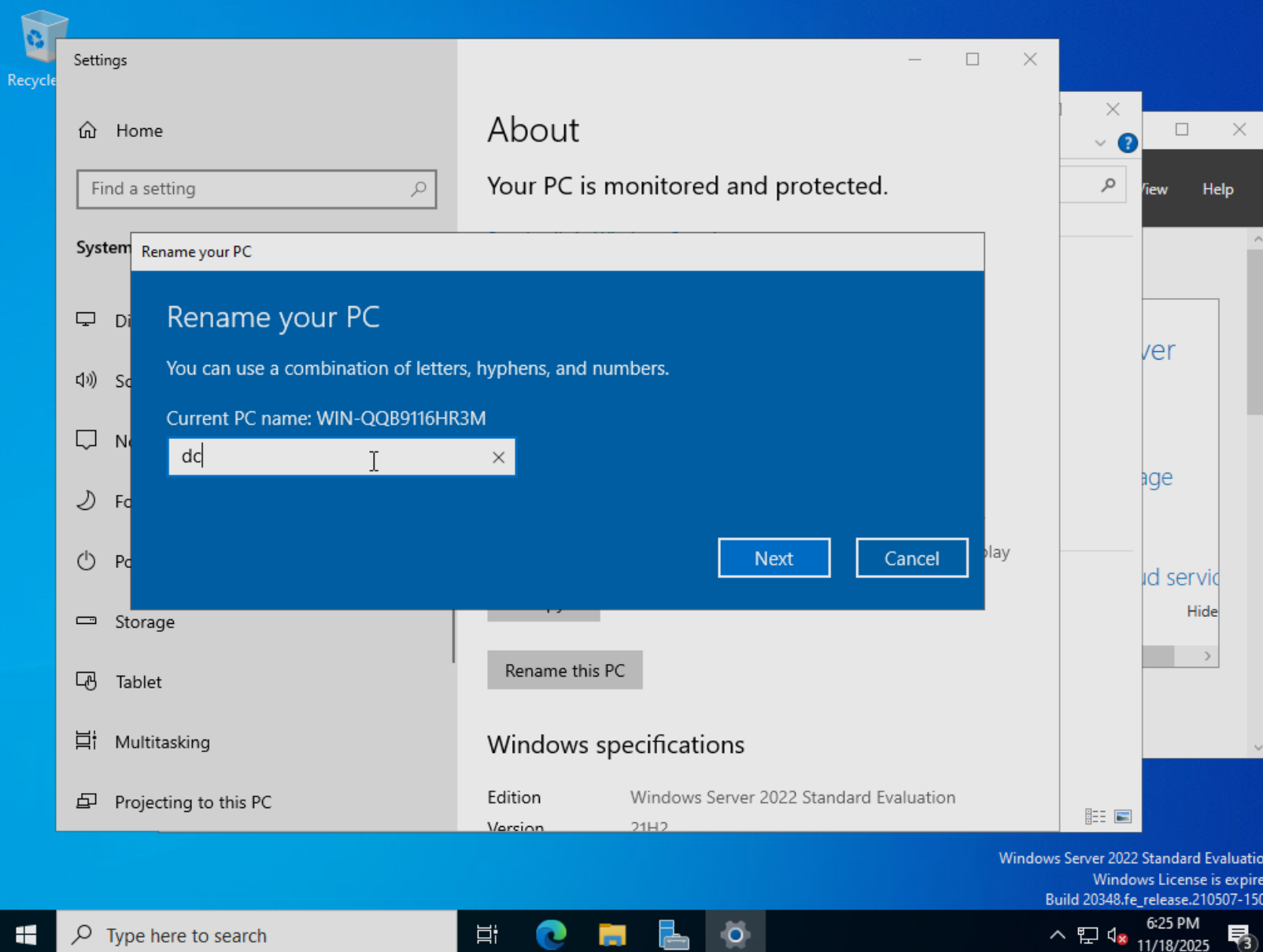
Task: Click inside the PC name input box
Action: coord(342,457)
